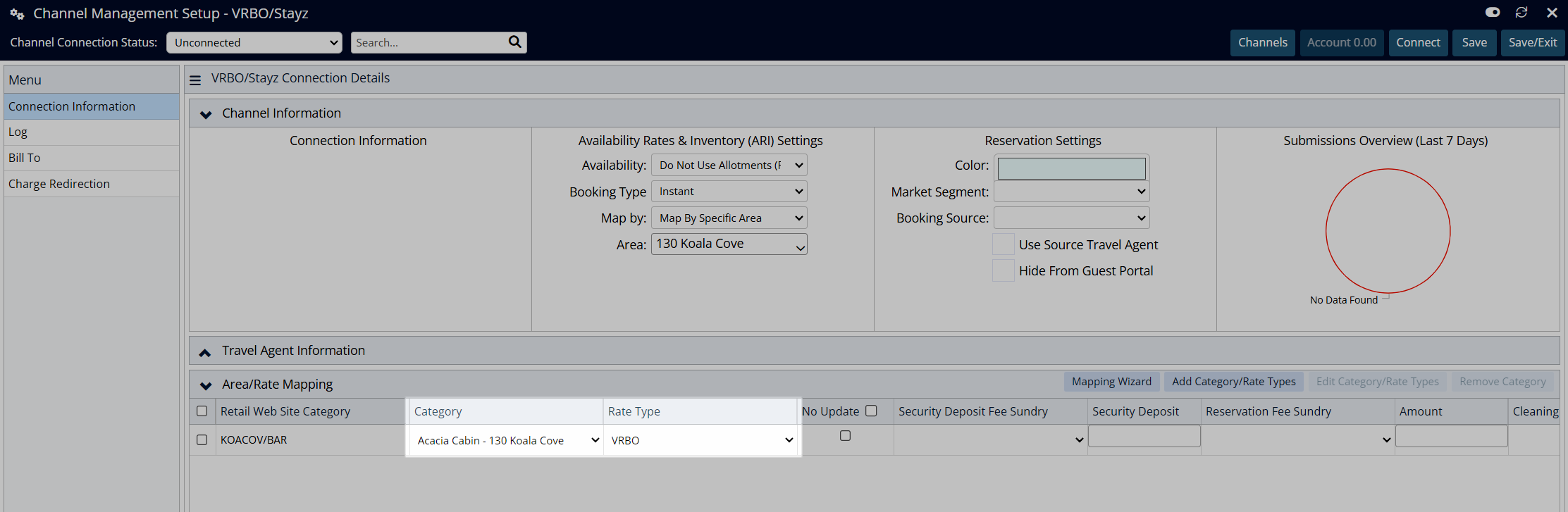Viewport: 1568px width, 512px height.
Task: Click the Security Deposit input field
Action: point(1144,436)
